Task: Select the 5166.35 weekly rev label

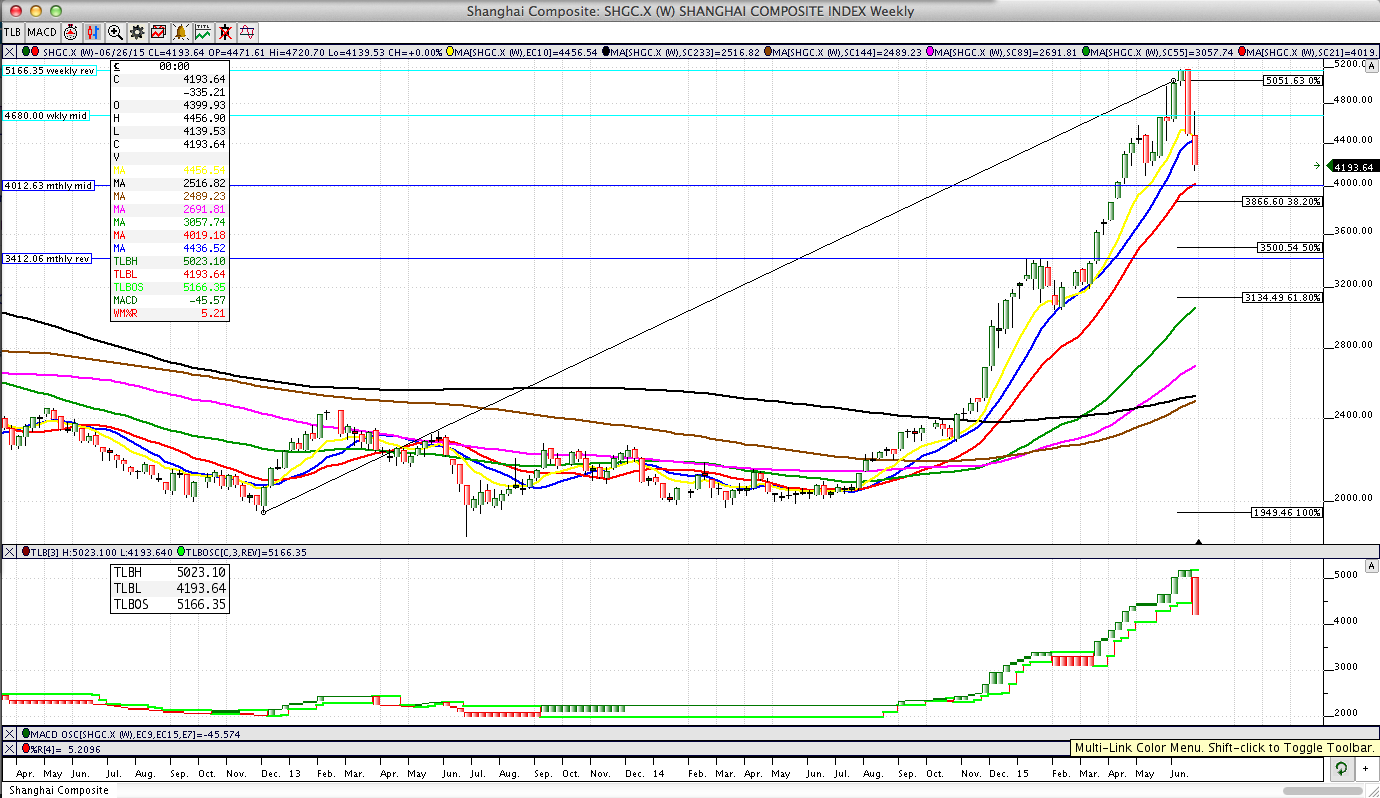Action: [50, 71]
